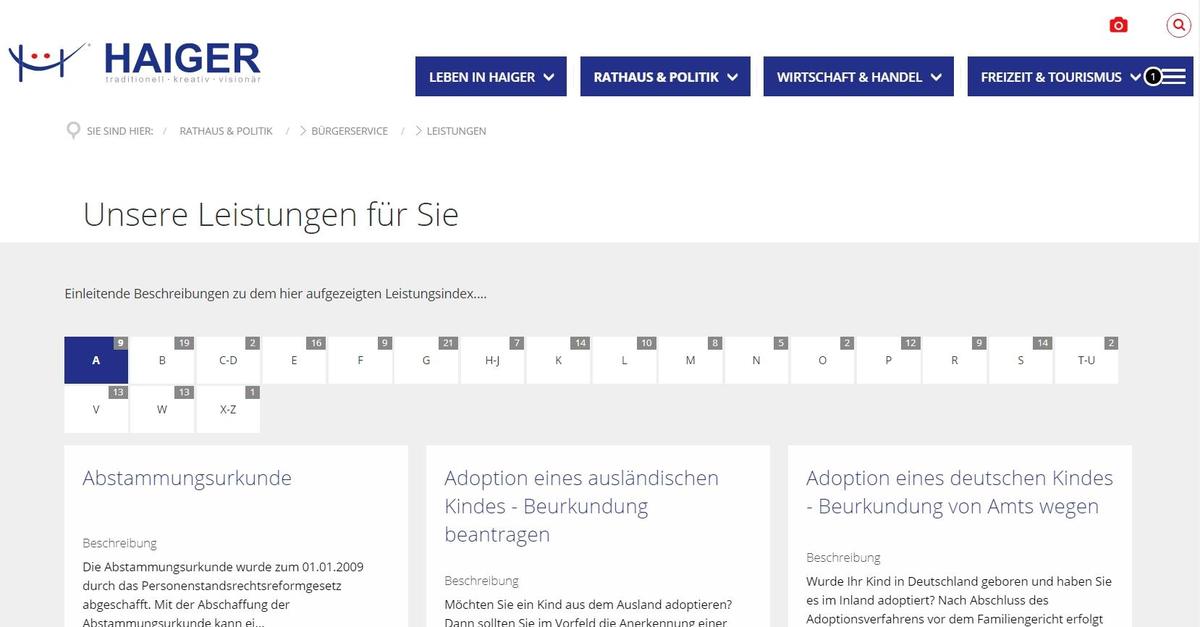
Task: Open the RATHAUS & POLITIK menu
Action: pos(664,76)
